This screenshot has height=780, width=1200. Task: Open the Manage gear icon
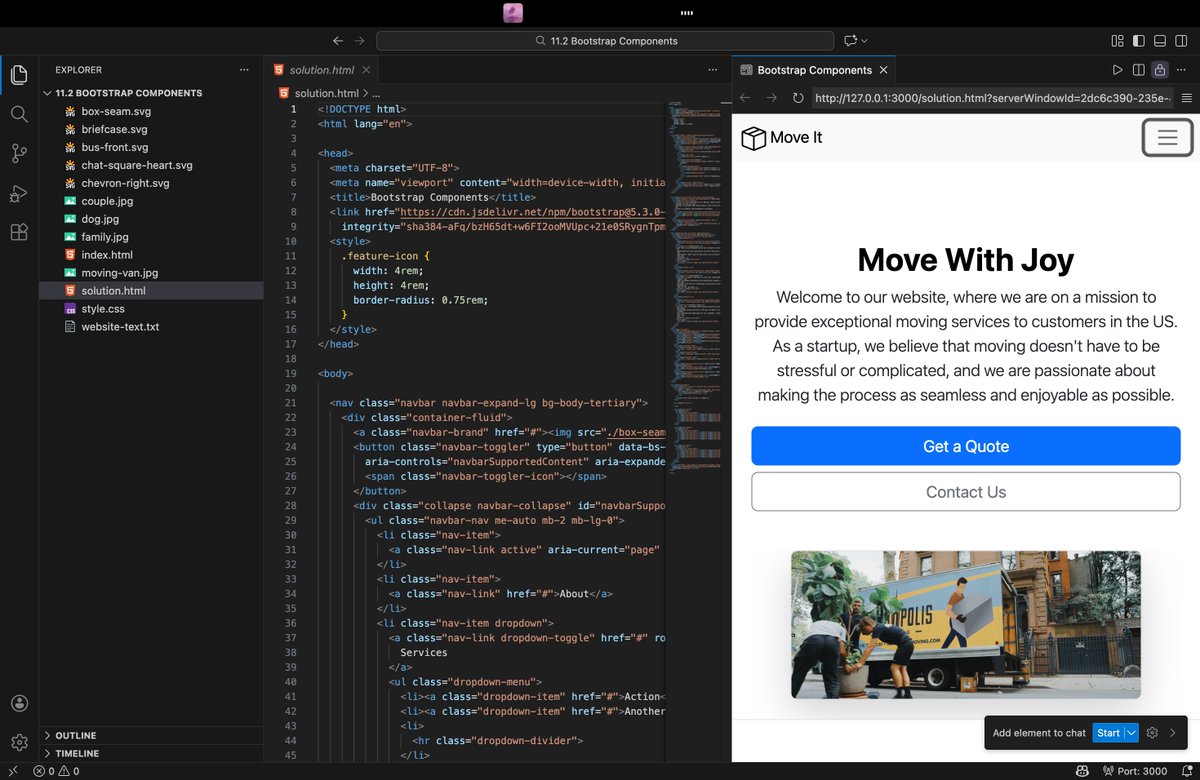tap(19, 742)
